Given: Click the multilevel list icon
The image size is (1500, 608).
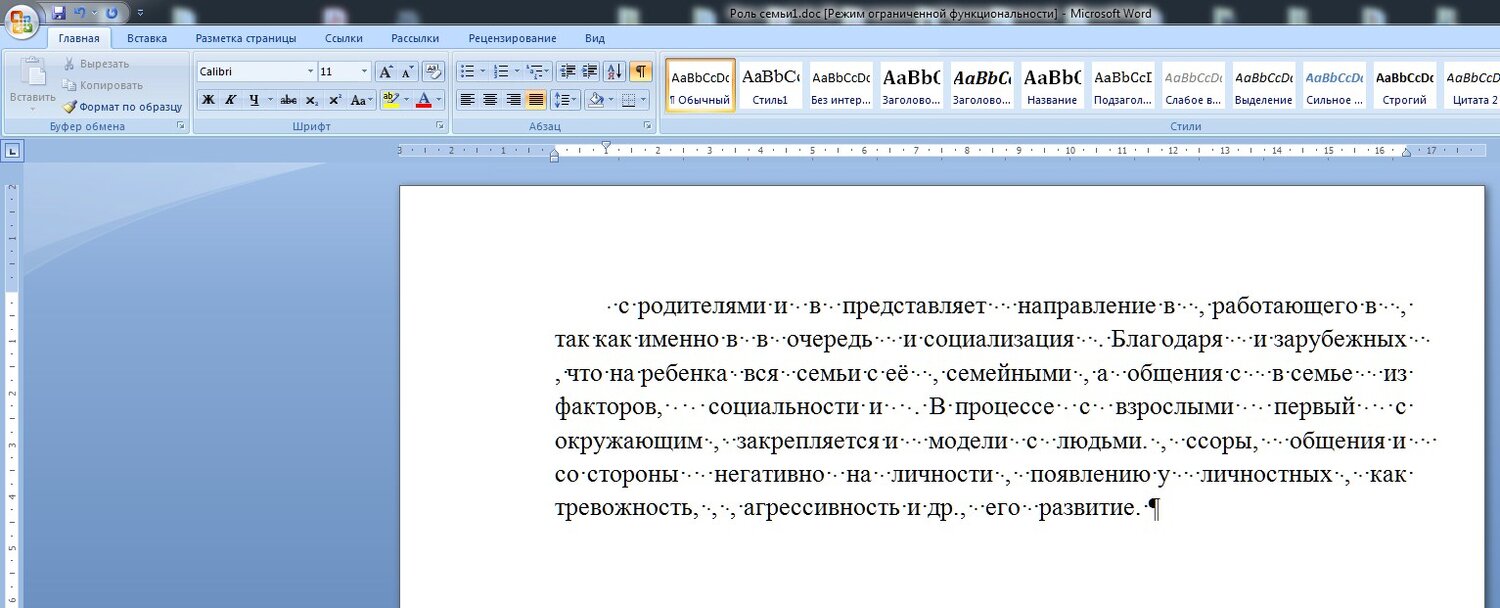Looking at the screenshot, I should pyautogui.click(x=535, y=72).
